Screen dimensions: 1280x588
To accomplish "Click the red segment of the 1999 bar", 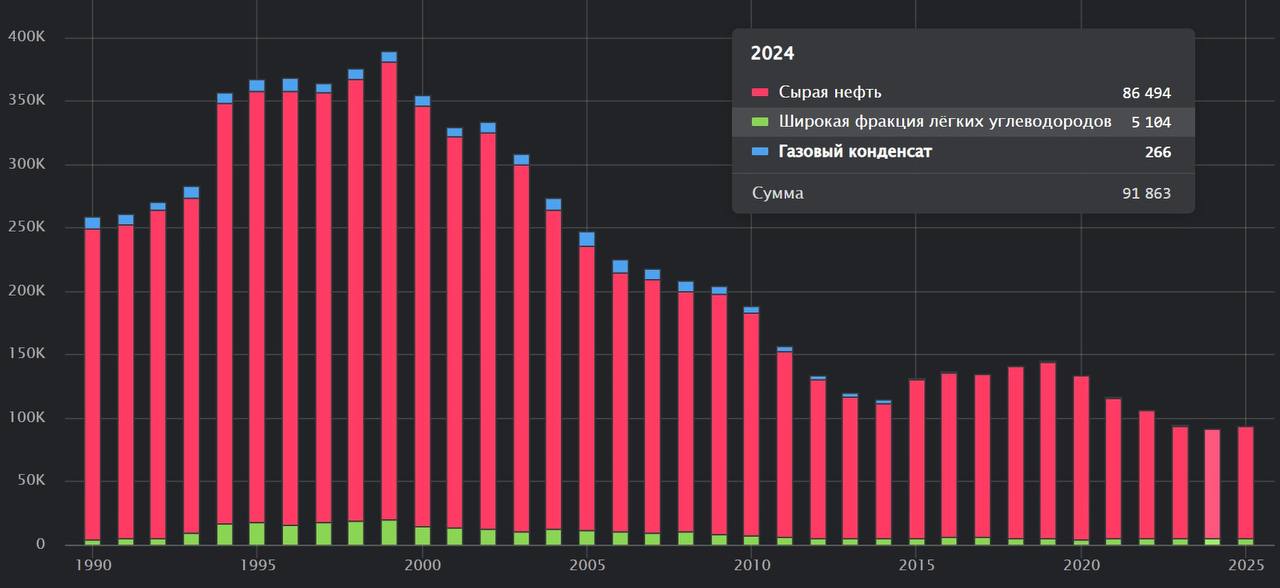I will pyautogui.click(x=389, y=290).
